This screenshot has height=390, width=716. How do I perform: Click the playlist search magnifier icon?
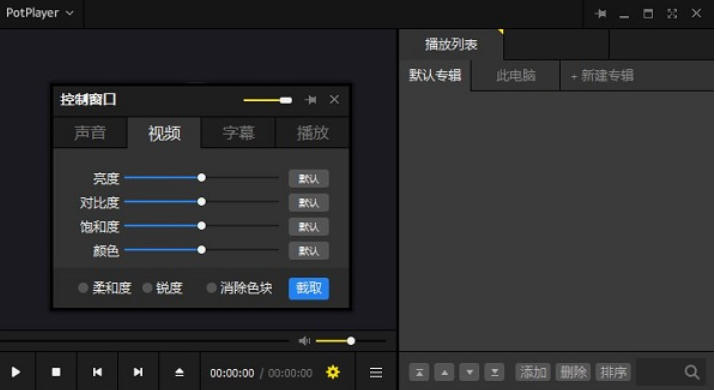click(692, 372)
